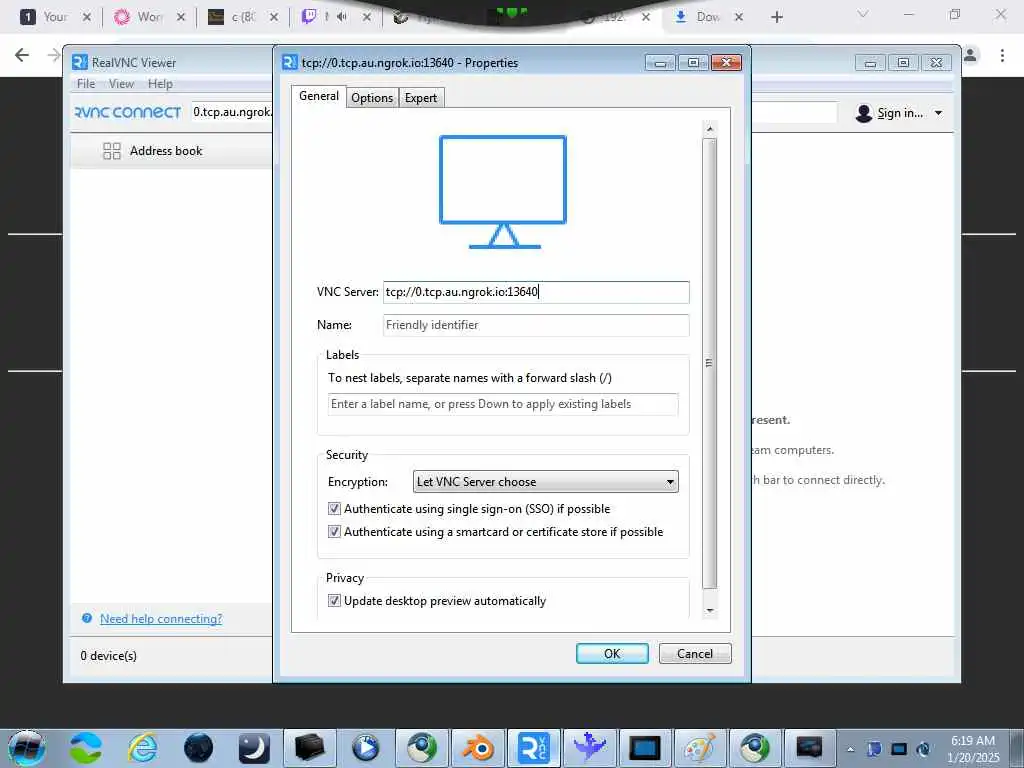Click the Properties dialog scrollbar thumb
The height and width of the screenshot is (768, 1024).
pos(710,363)
